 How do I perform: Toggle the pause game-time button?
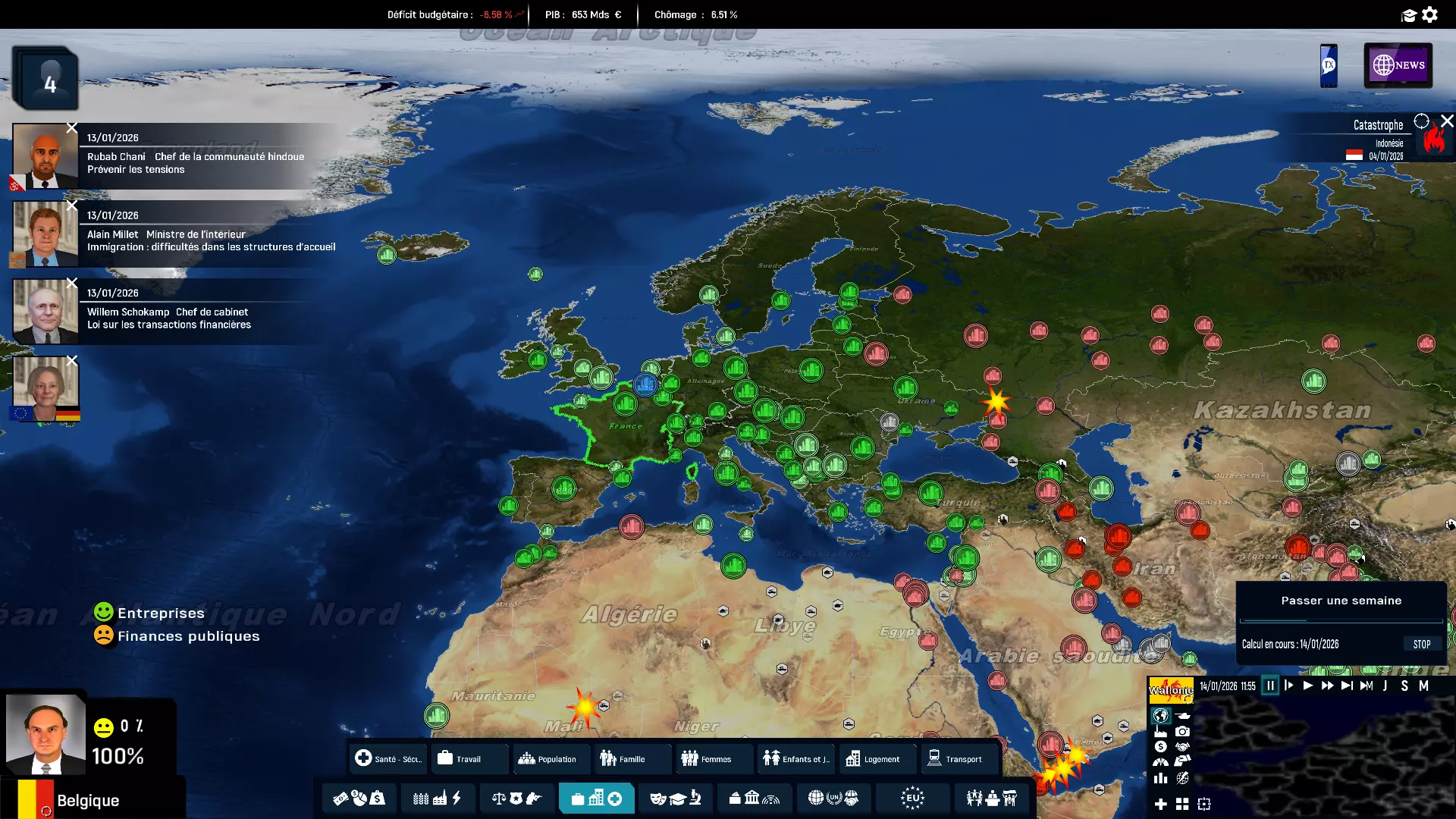1270,686
